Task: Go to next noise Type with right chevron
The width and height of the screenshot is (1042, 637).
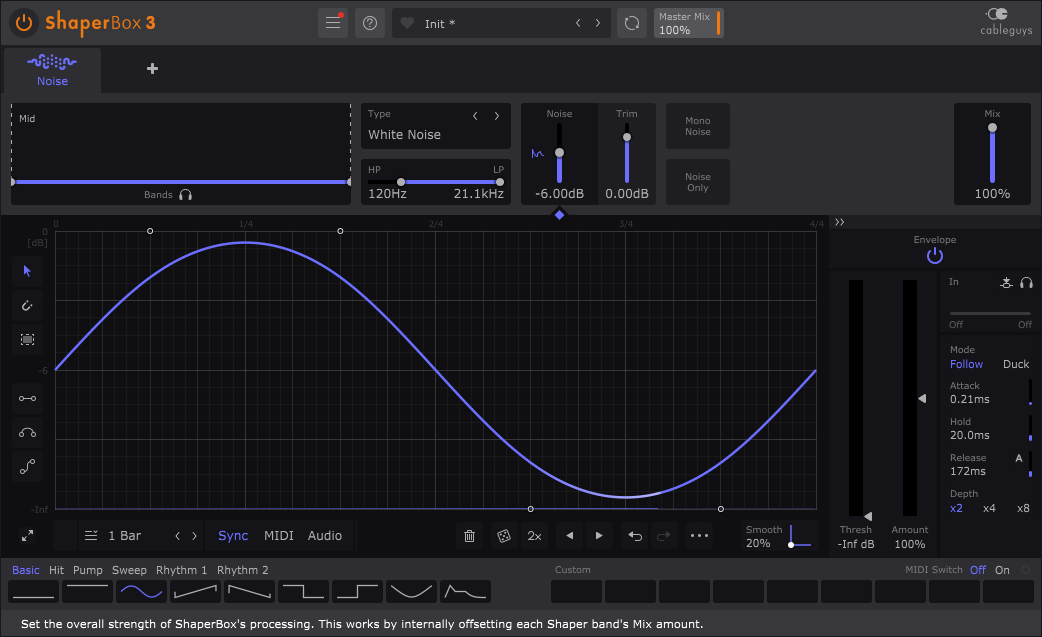Action: [x=496, y=115]
